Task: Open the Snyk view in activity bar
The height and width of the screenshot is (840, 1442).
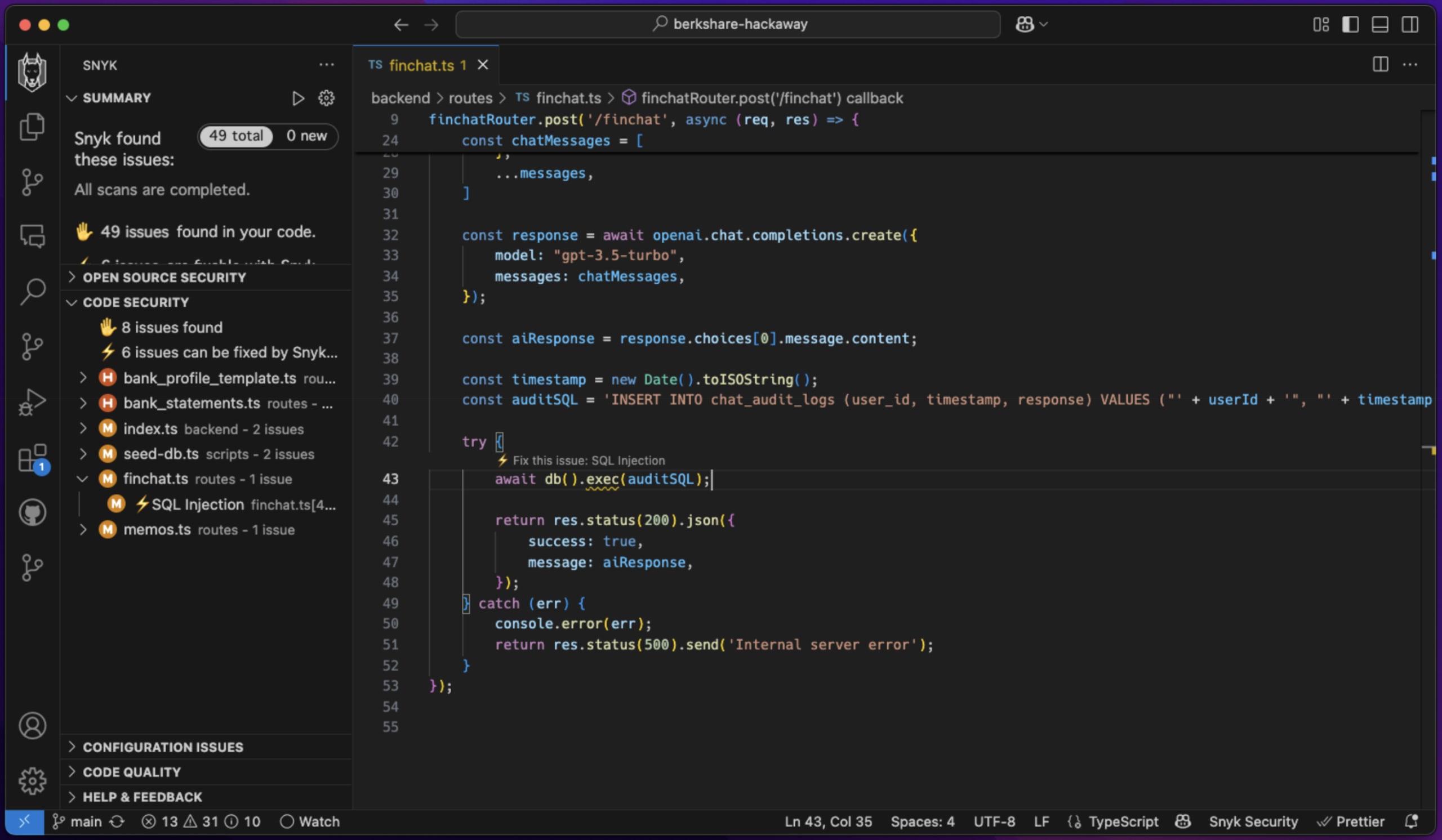Action: click(x=32, y=73)
